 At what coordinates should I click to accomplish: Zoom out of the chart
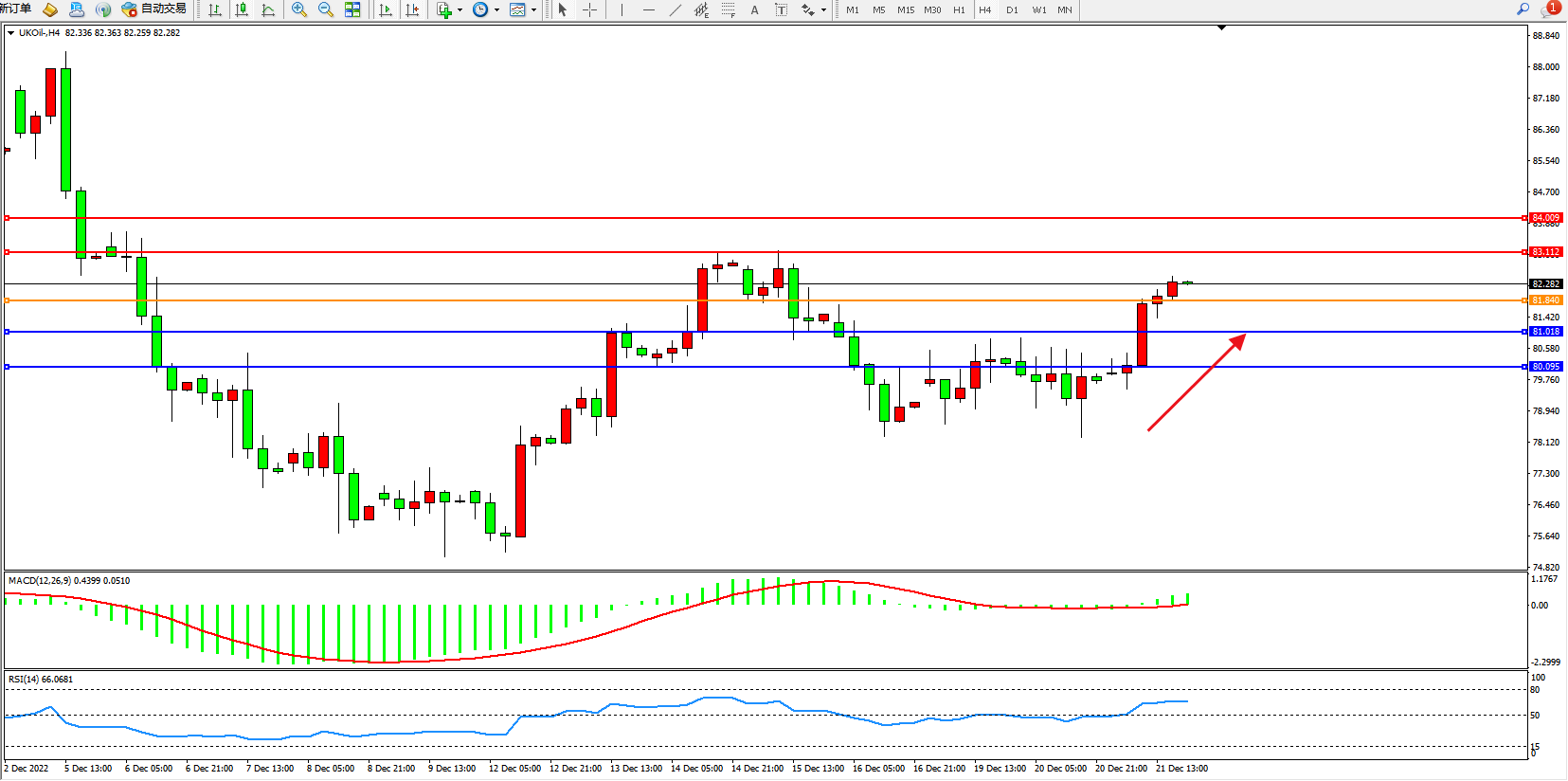(326, 9)
